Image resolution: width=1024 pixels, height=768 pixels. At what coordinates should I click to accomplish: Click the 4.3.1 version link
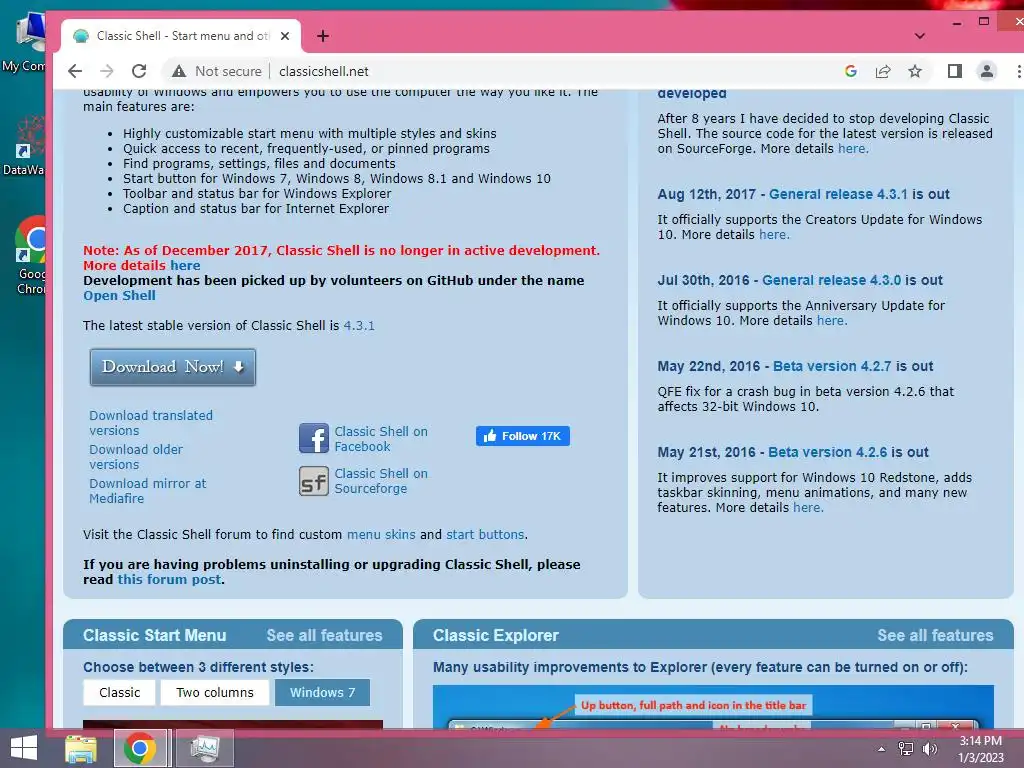(359, 325)
